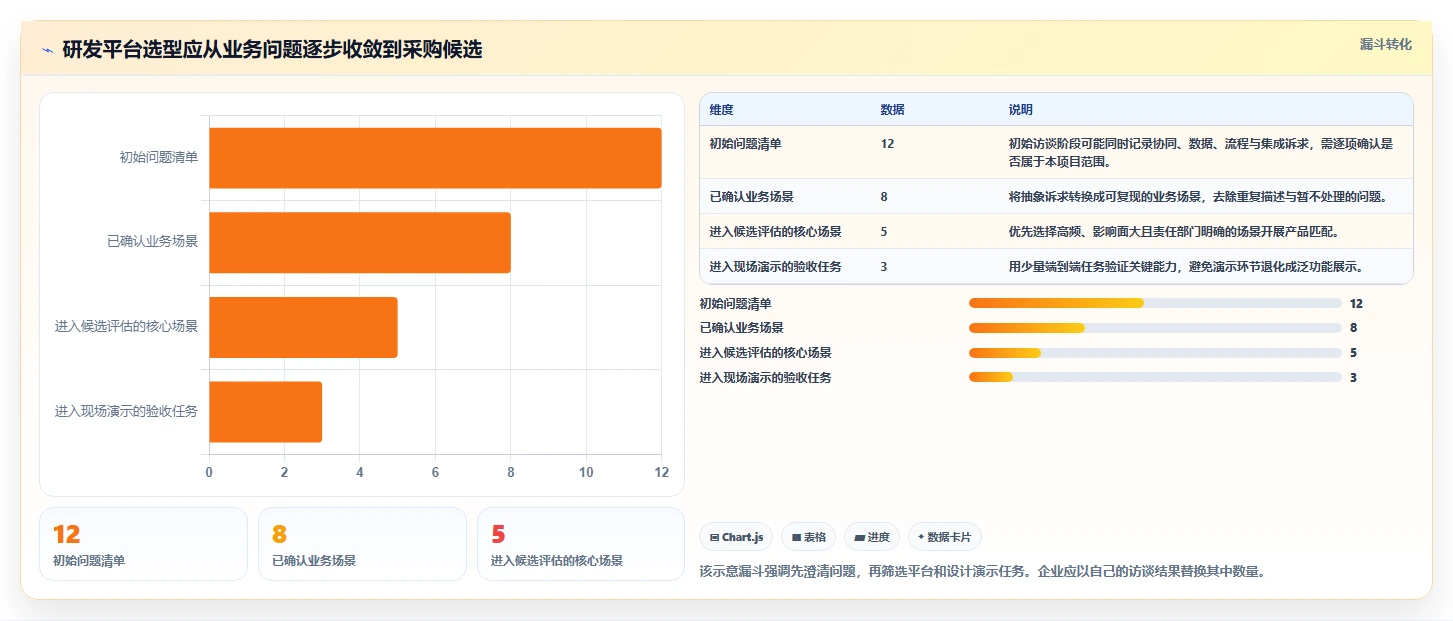Click the 初始问题清单 y-axis label in chart
Screen dimensions: 1453x621
pos(159,158)
